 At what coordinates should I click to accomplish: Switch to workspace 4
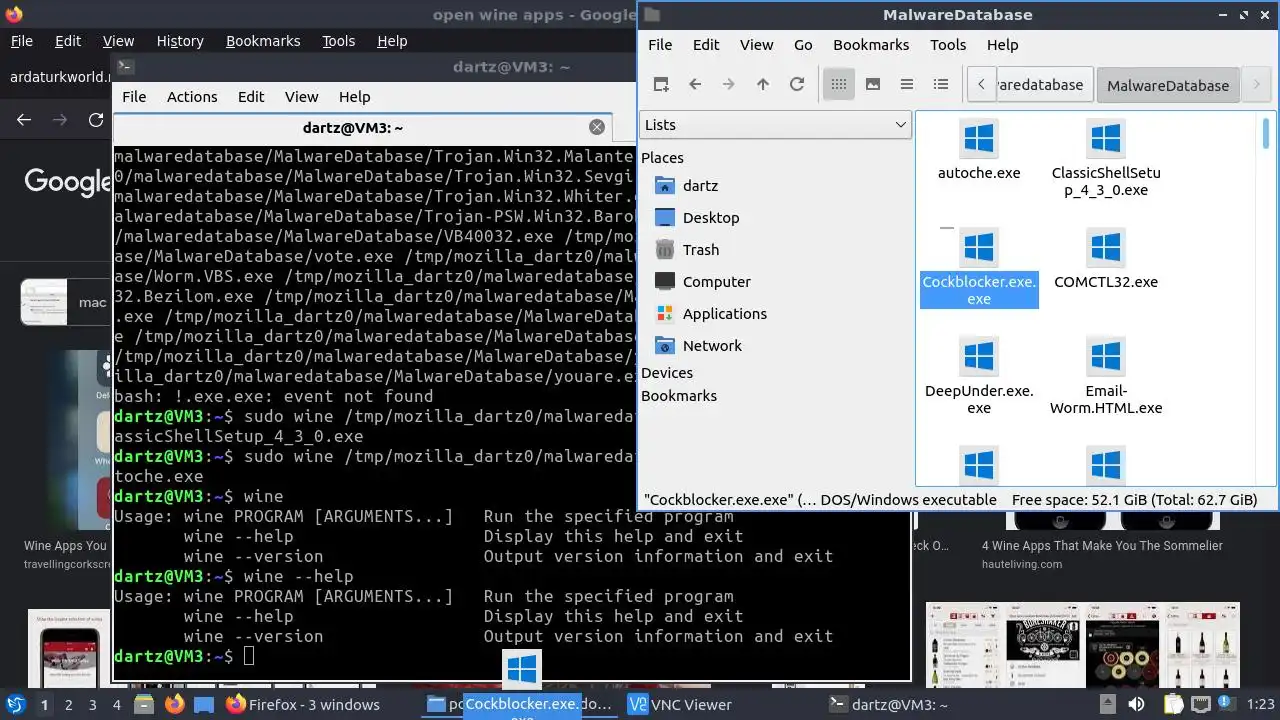coord(116,705)
